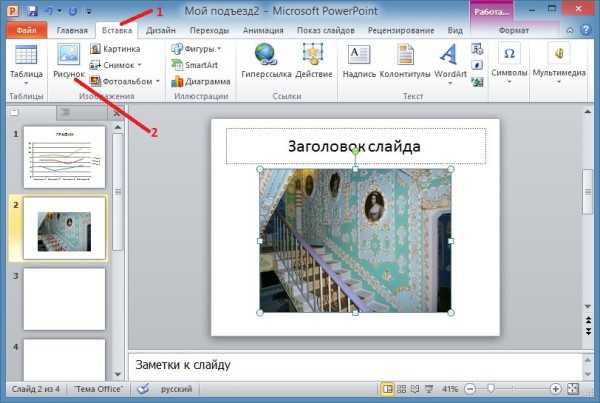The width and height of the screenshot is (600, 403).
Task: Enable normal view in status bar
Action: [387, 388]
